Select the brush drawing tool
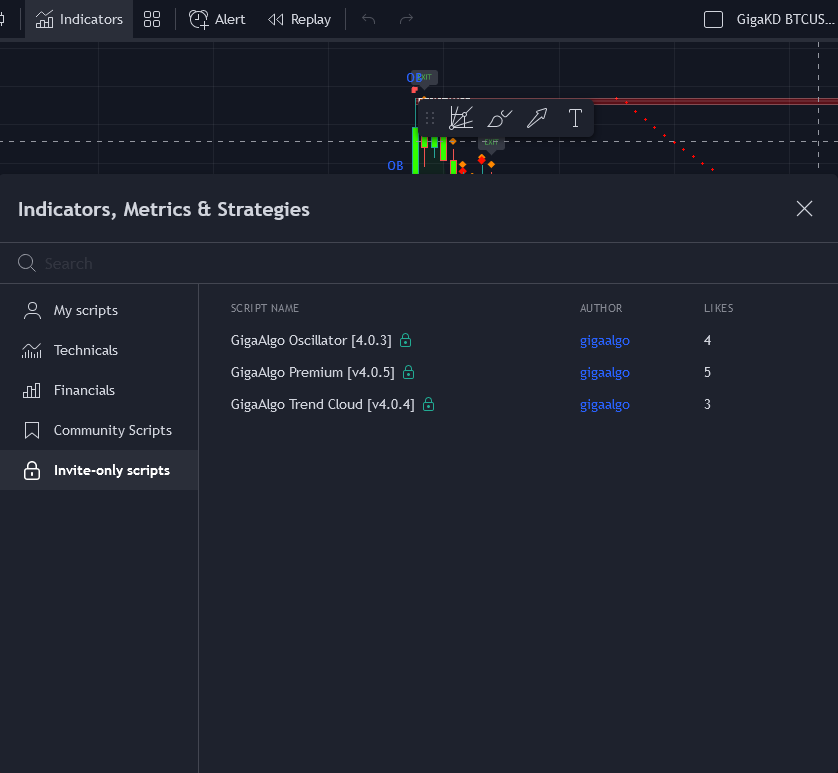The width and height of the screenshot is (838, 773). (x=499, y=118)
